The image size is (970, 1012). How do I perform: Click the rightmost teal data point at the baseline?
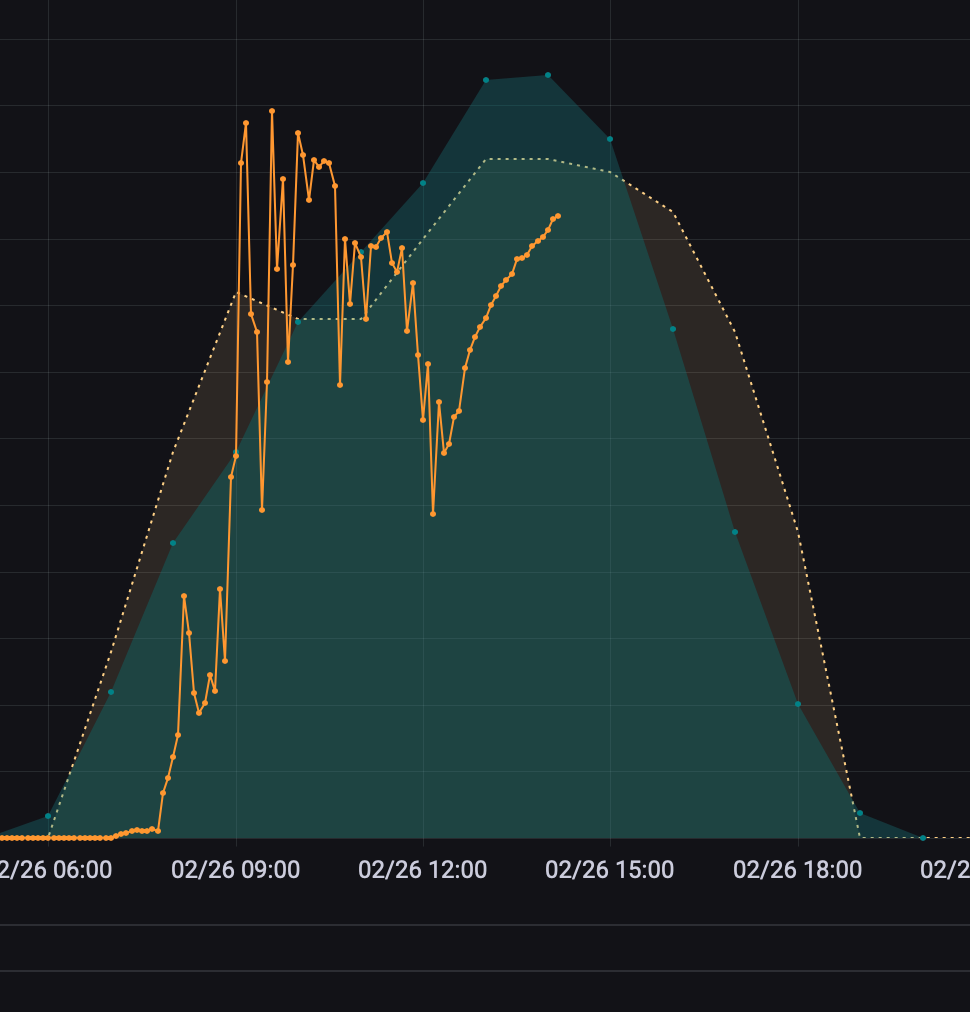pos(922,838)
